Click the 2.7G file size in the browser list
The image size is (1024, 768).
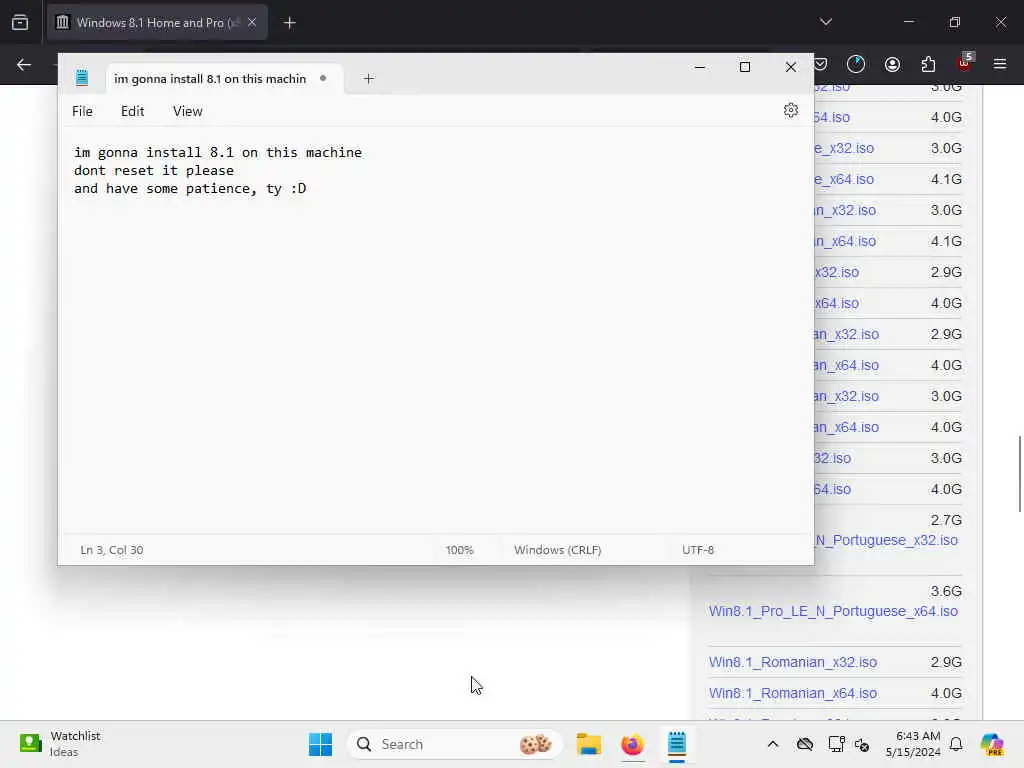pos(946,520)
